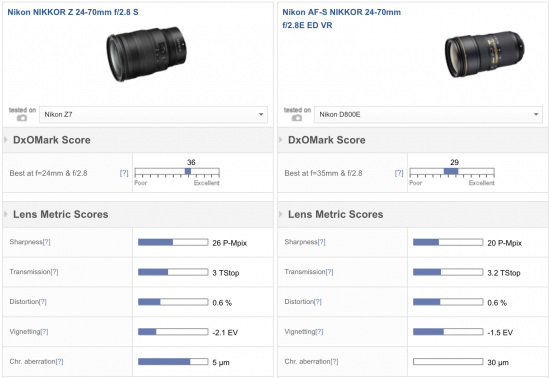Open help [?] for left Transmission metric
This screenshot has height=378, width=550.
pyautogui.click(x=54, y=272)
